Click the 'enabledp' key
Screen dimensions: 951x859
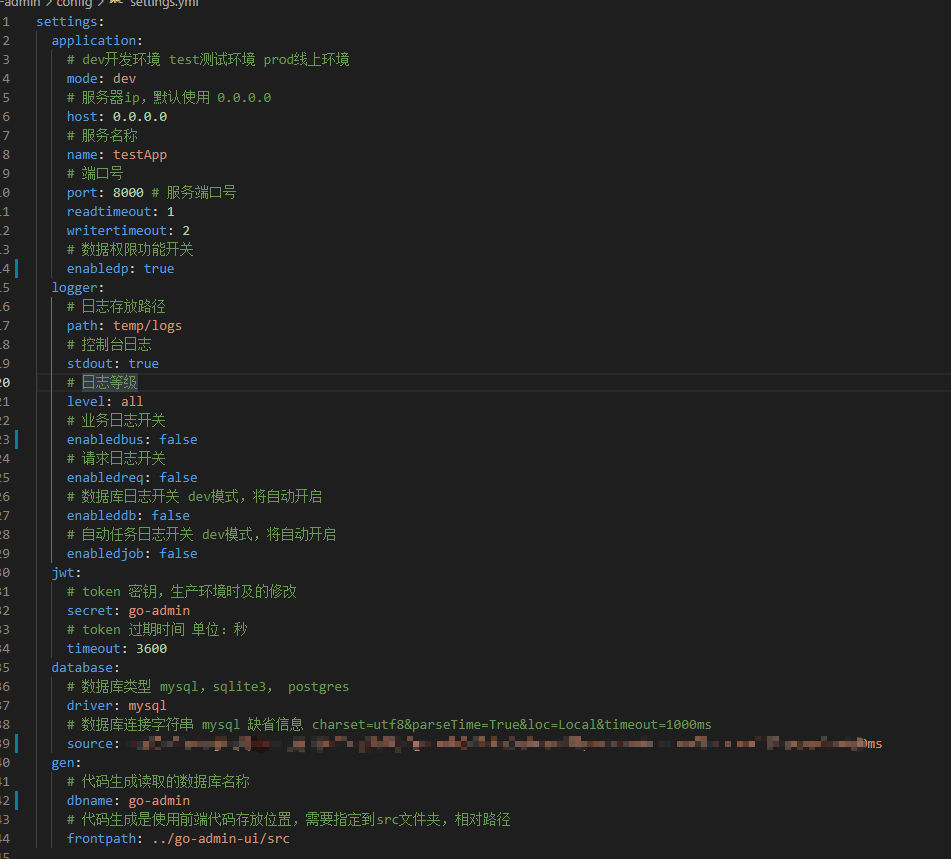pos(97,269)
